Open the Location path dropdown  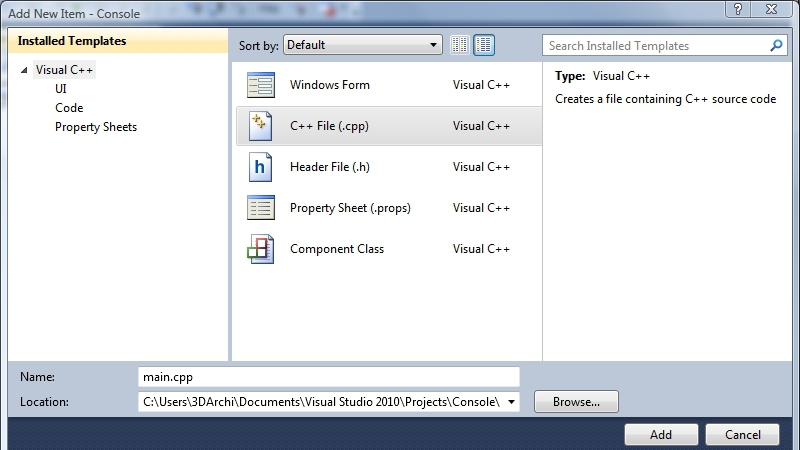[513, 402]
